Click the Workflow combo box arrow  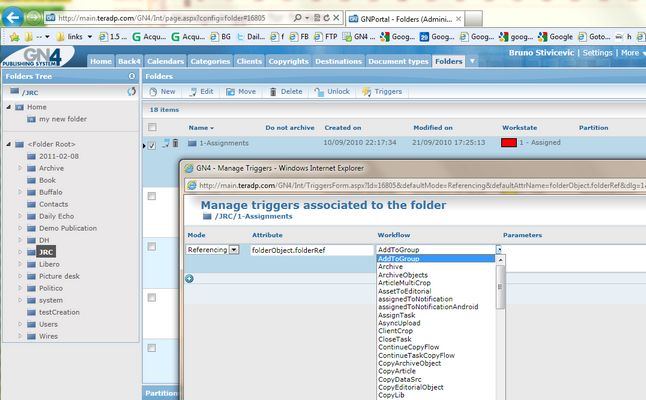(499, 249)
